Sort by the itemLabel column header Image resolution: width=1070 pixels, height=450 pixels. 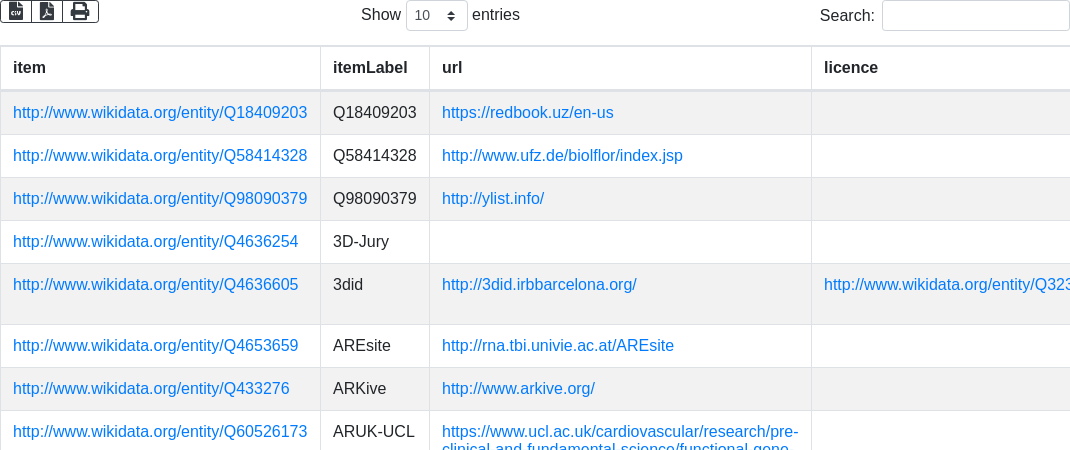(375, 68)
